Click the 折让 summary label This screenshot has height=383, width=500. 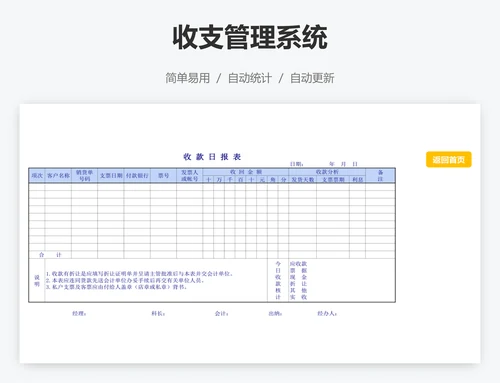click(298, 284)
